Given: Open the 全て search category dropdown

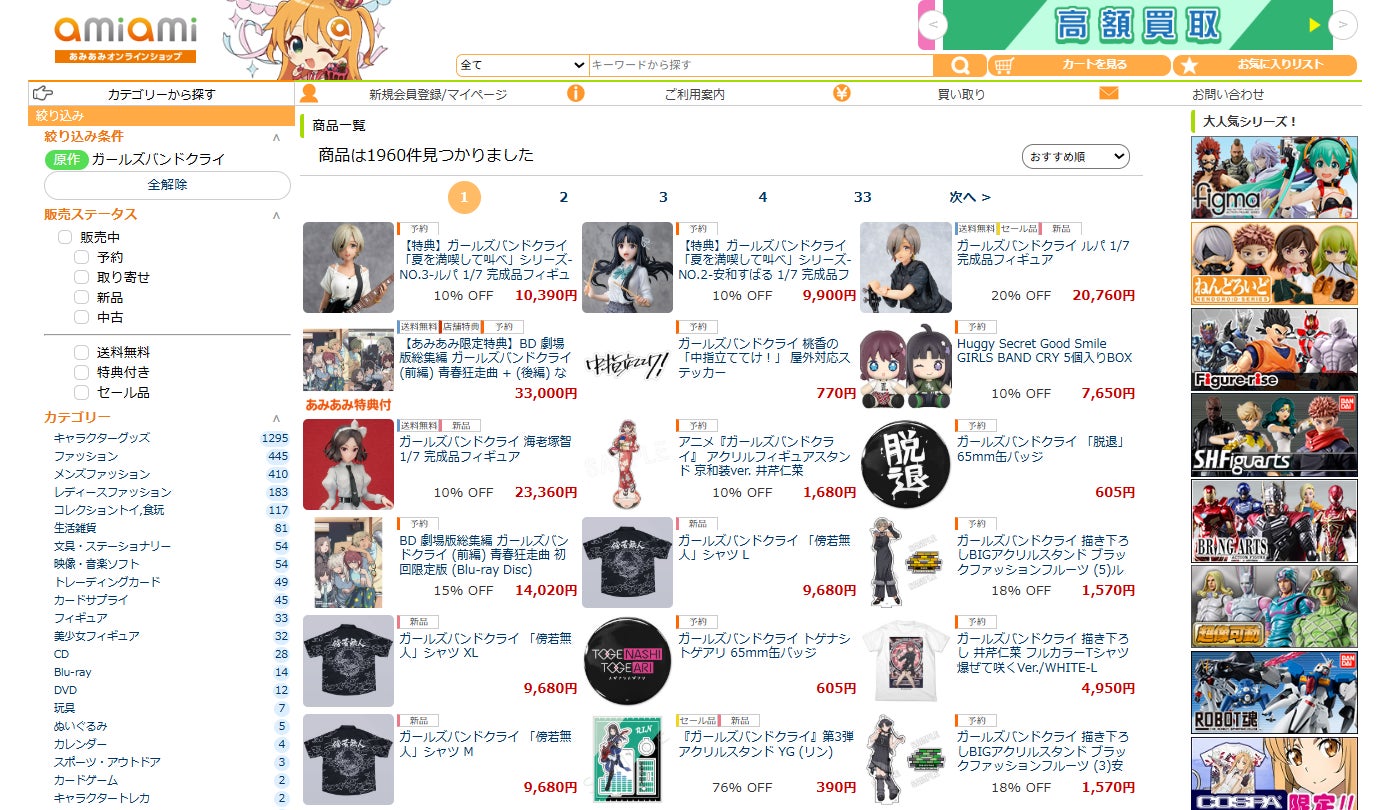Looking at the screenshot, I should 523,65.
